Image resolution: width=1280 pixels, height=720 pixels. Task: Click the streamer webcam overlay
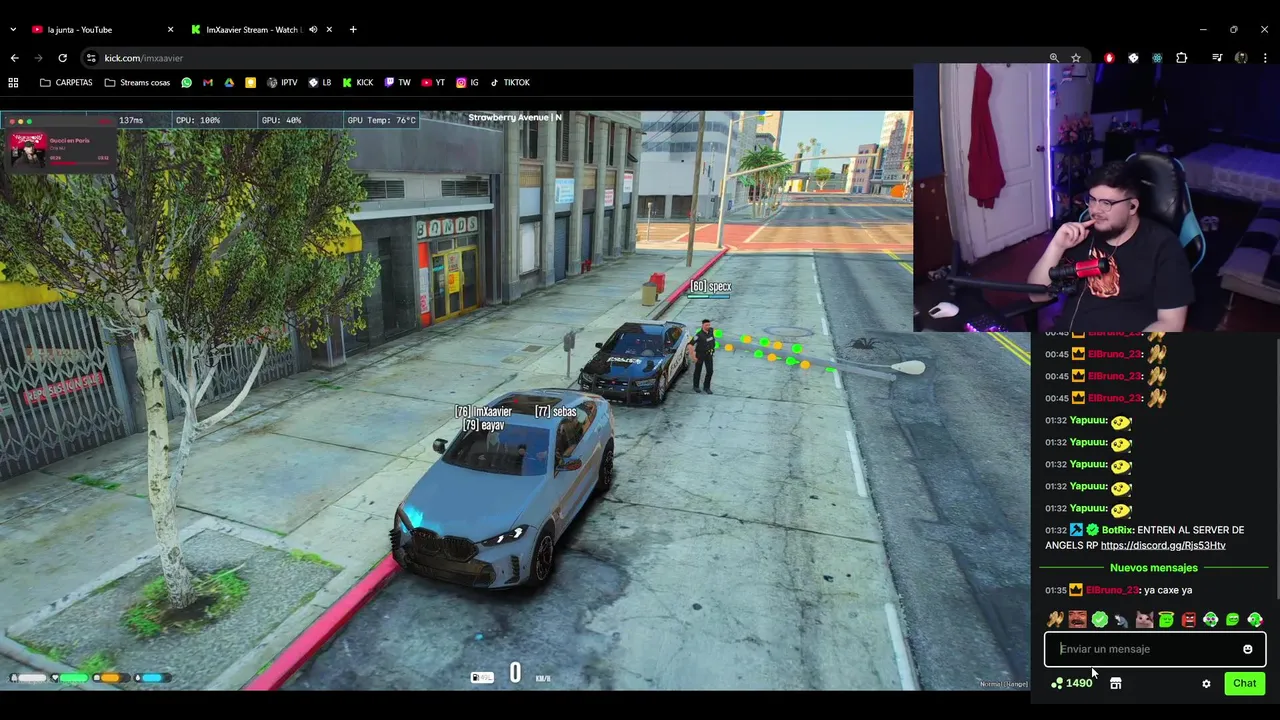pos(1096,198)
